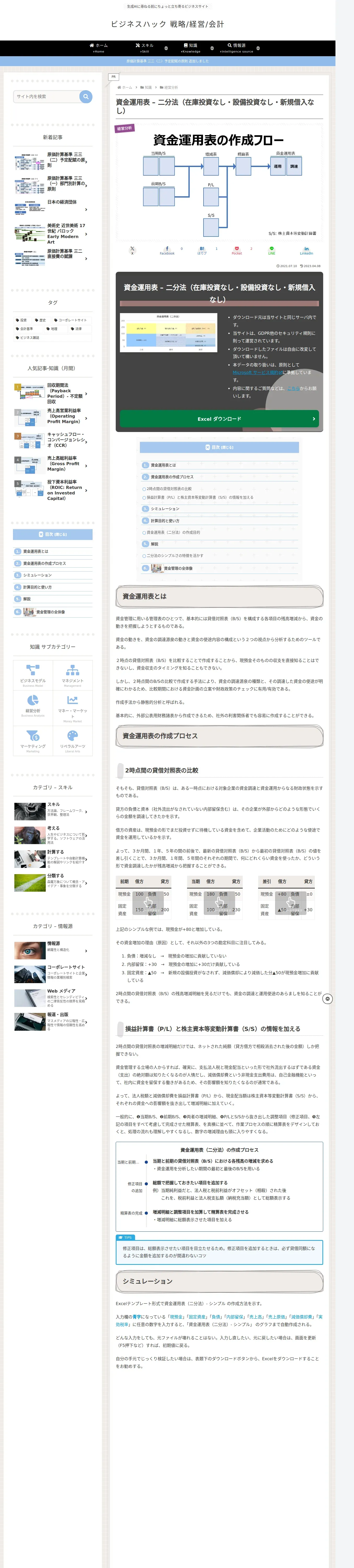Viewport: 354px width, 1568px height.
Task: Open the ホーム item in the navigation bar
Action: point(98,48)
